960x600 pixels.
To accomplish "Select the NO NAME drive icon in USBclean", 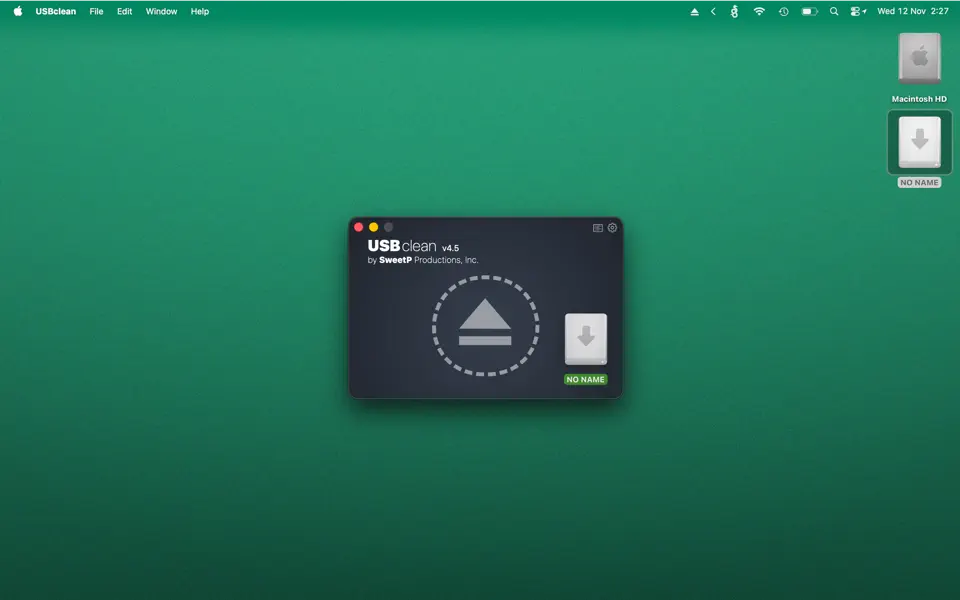I will [585, 338].
